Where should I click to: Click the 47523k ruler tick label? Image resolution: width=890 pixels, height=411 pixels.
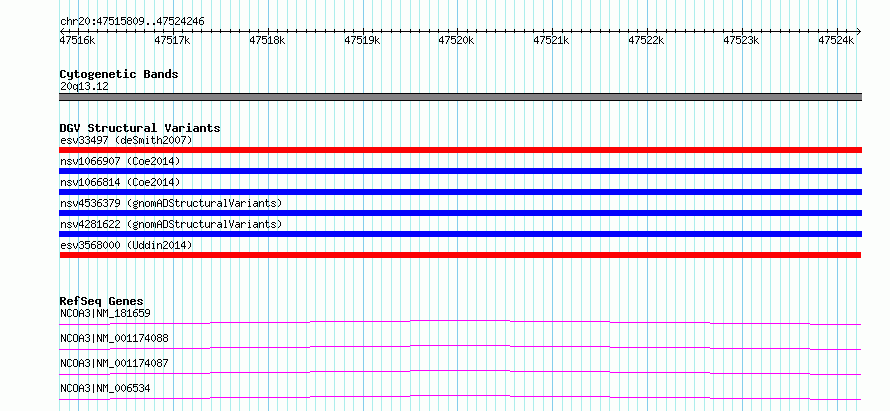[x=741, y=40]
